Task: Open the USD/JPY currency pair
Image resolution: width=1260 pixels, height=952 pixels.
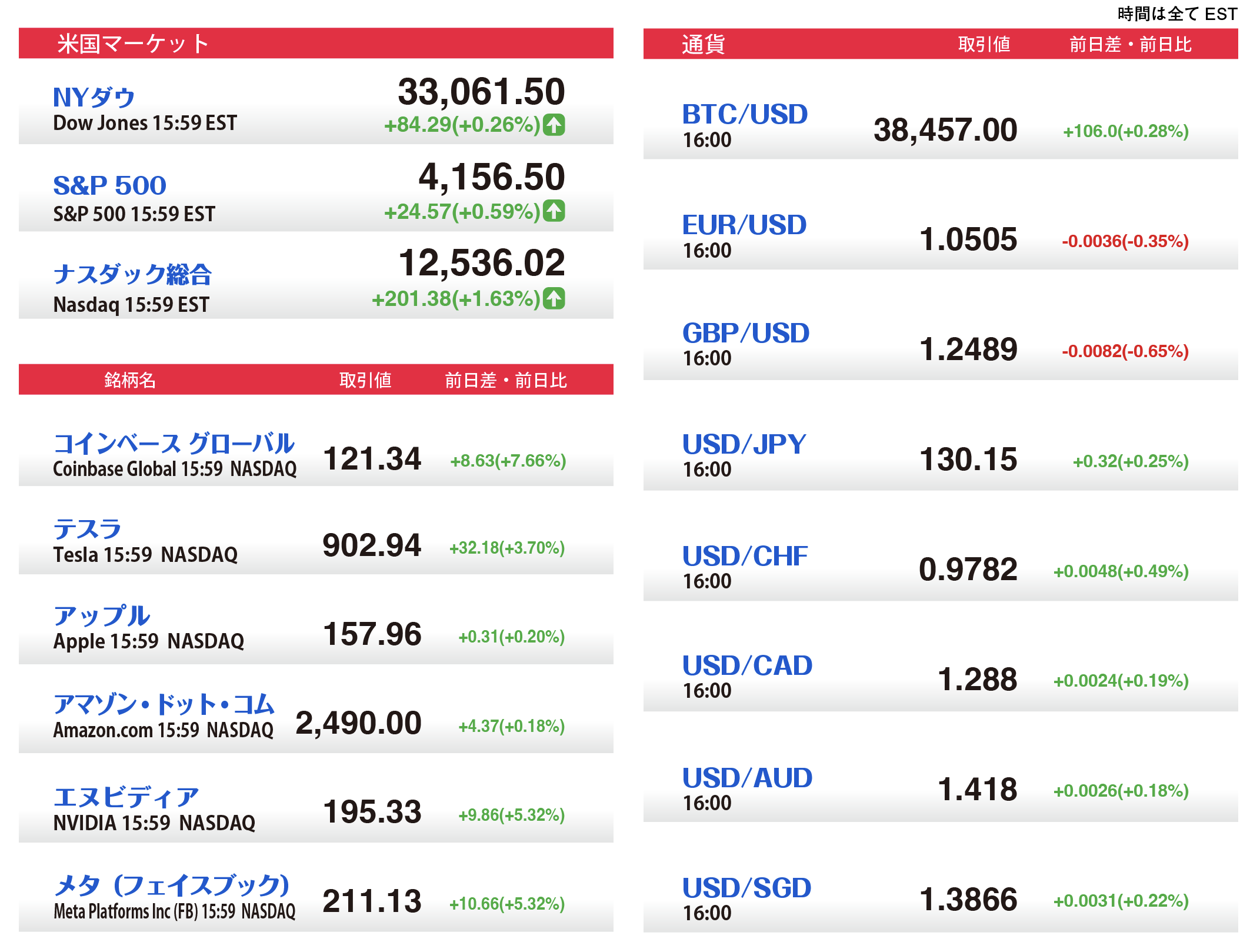Action: (x=744, y=444)
